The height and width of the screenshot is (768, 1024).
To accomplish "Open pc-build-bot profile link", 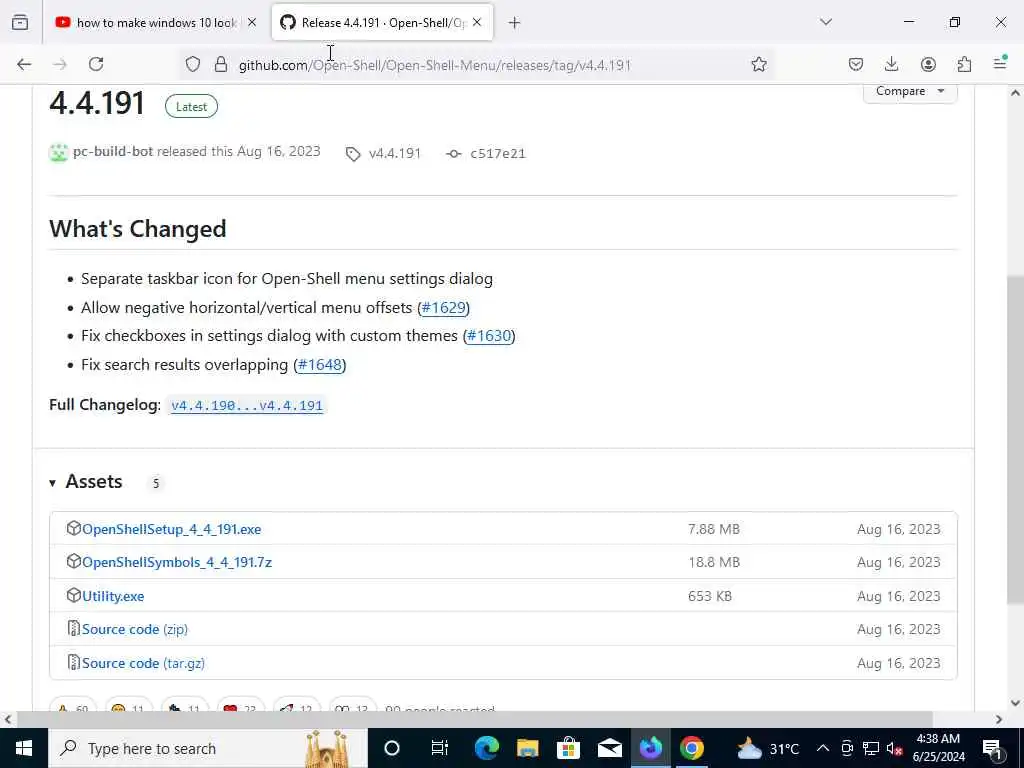I will [113, 152].
